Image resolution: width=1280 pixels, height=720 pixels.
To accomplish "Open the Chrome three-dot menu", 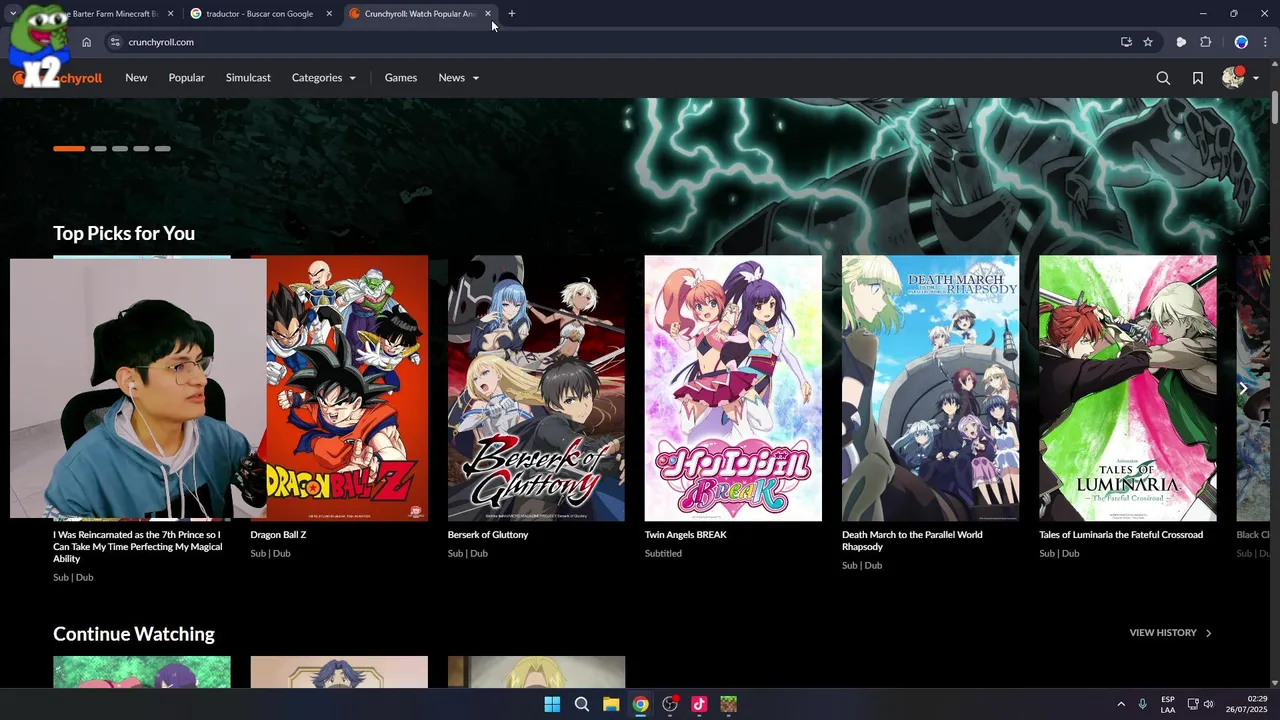I will pos(1266,42).
